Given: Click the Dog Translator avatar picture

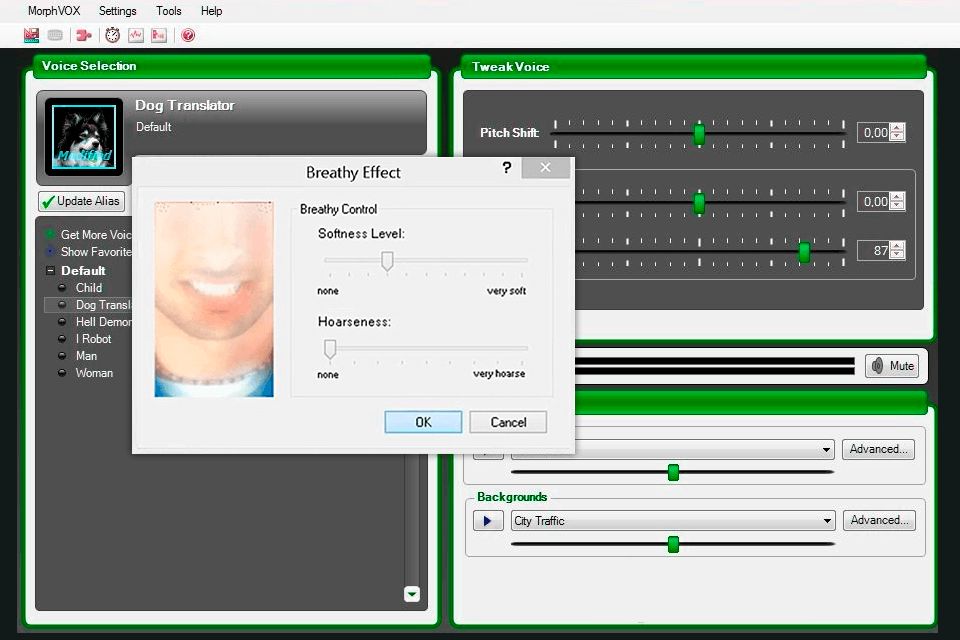Looking at the screenshot, I should tap(84, 137).
